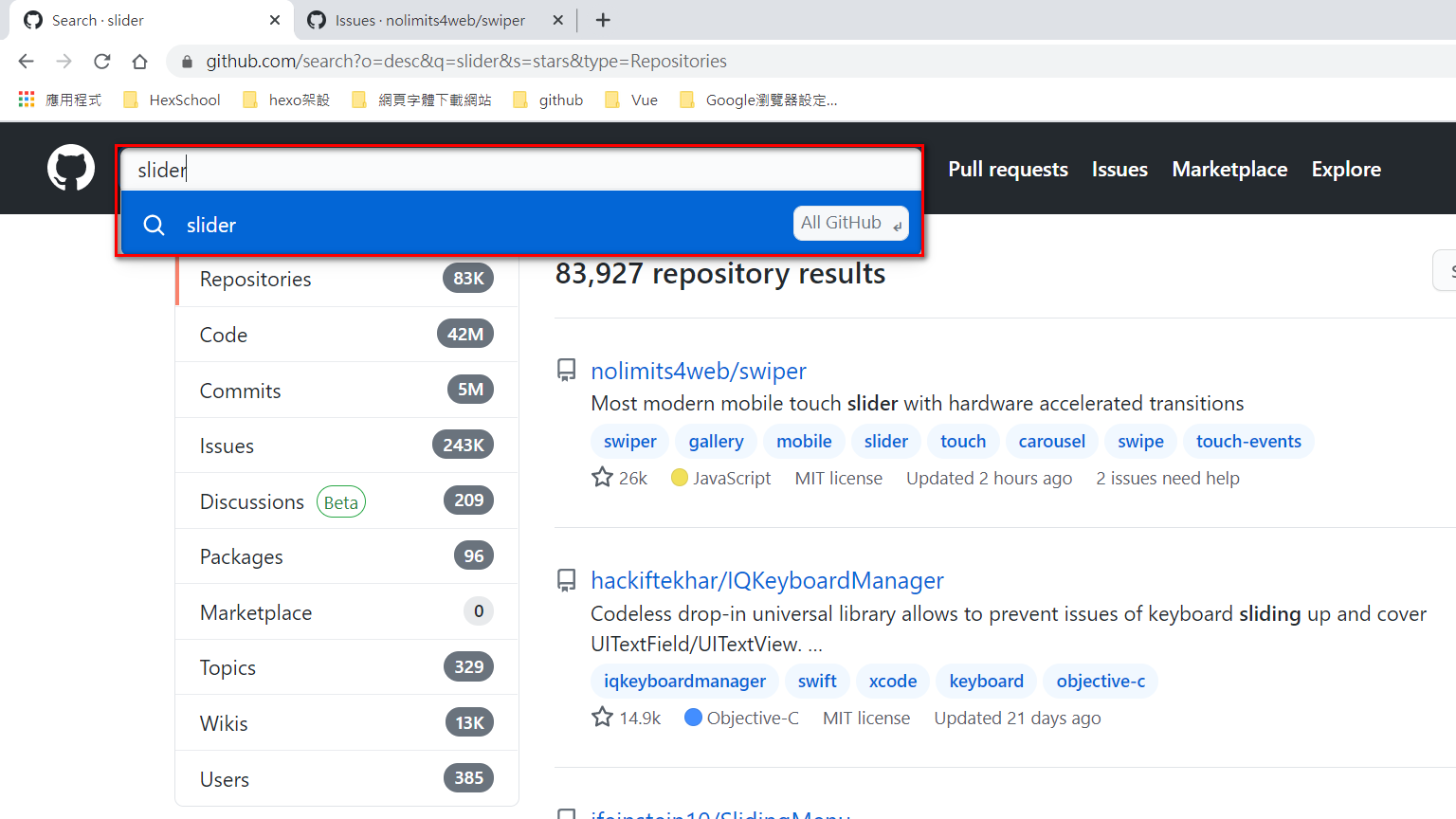The width and height of the screenshot is (1456, 819).
Task: Open the browser home page
Action: tap(139, 62)
